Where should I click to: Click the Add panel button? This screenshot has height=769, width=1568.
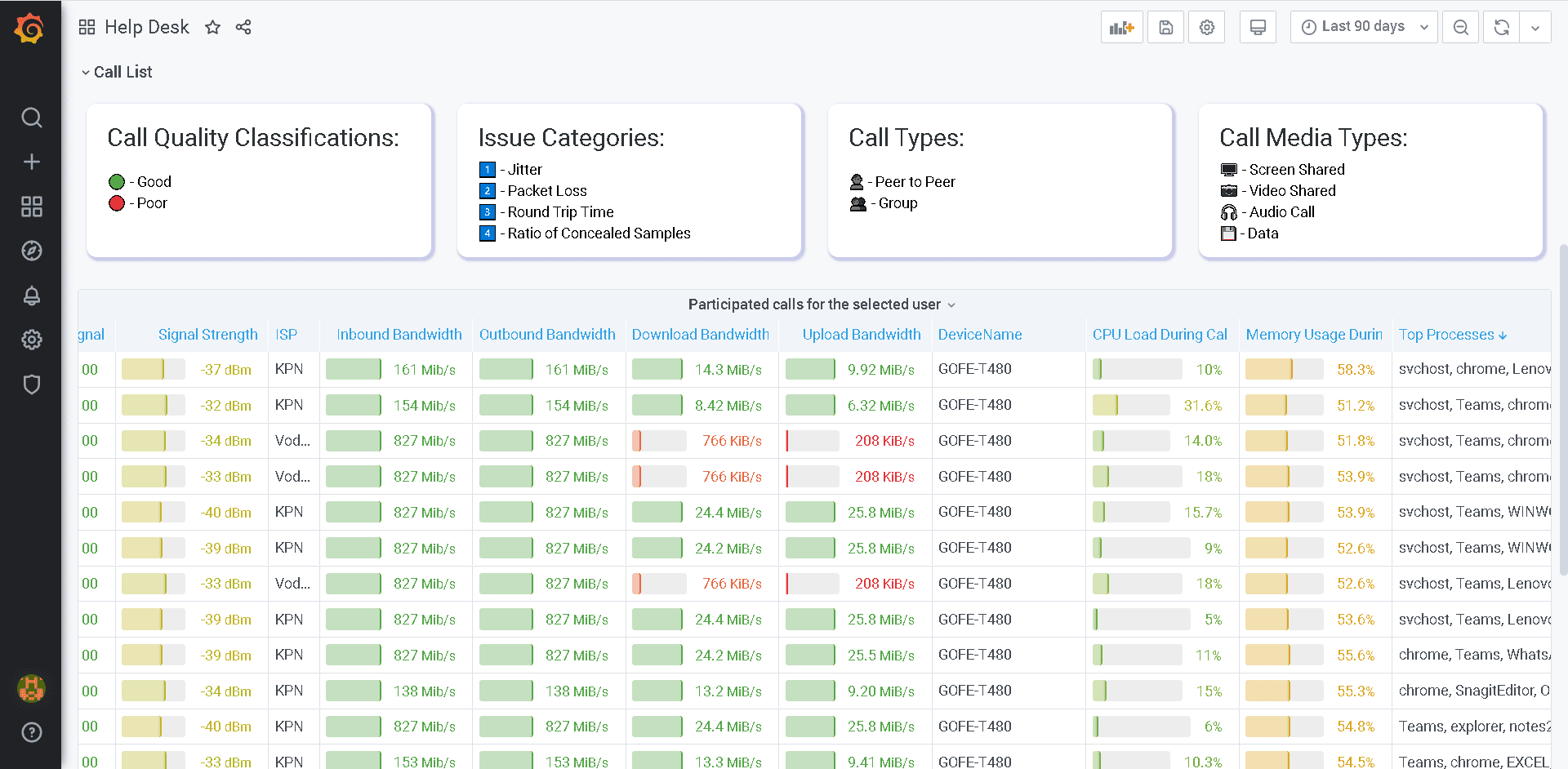coord(1121,27)
